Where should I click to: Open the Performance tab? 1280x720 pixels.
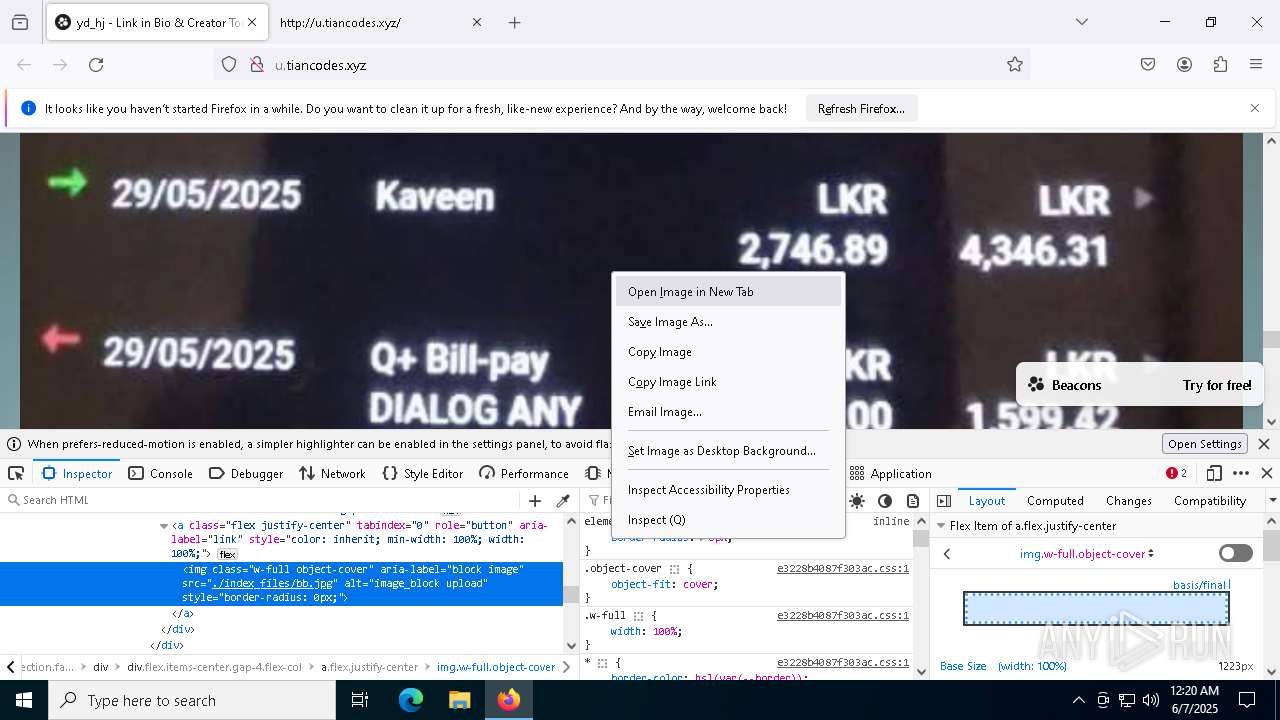point(524,473)
